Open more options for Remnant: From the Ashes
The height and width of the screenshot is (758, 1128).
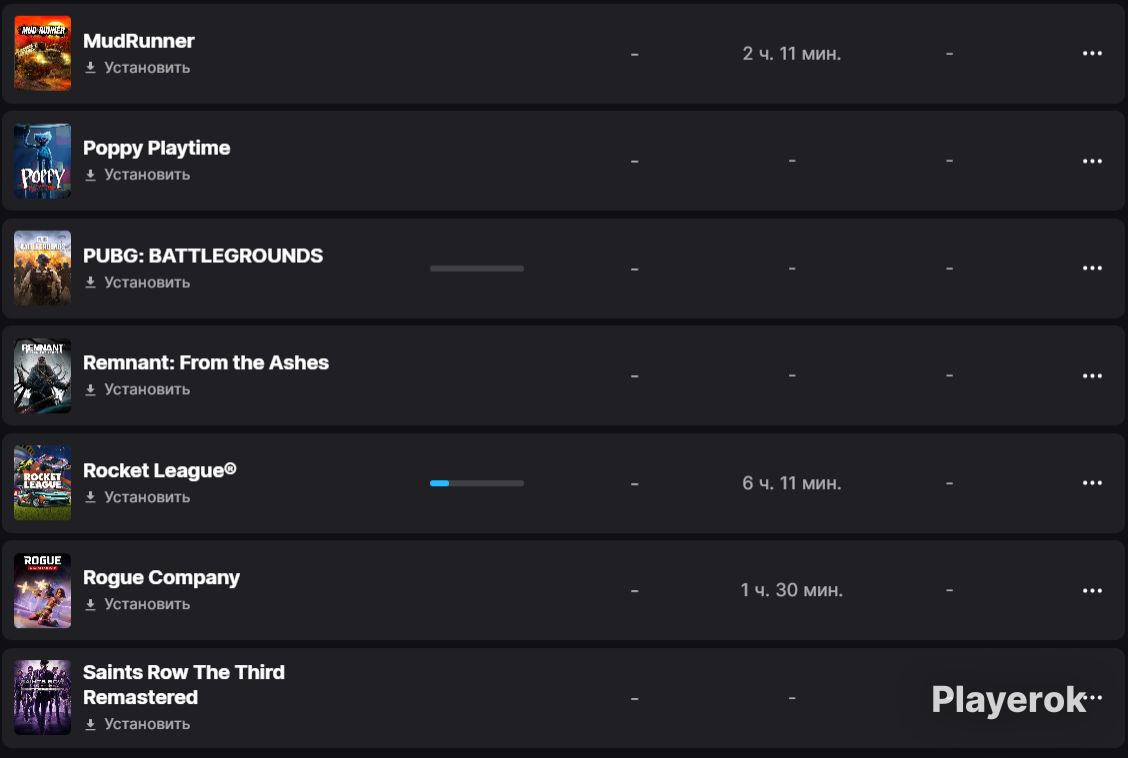1092,375
